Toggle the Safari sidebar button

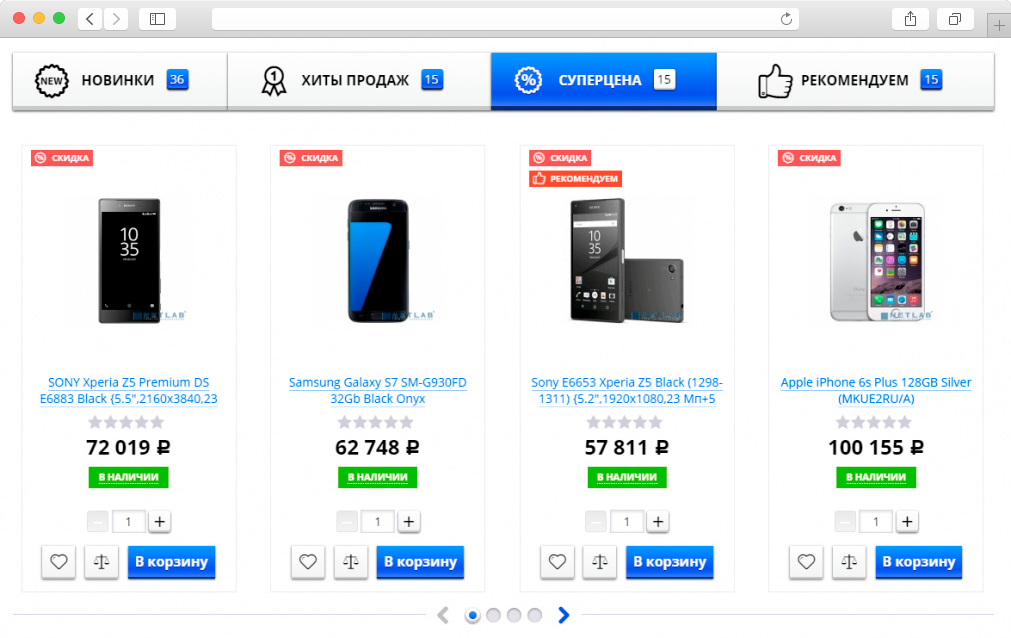157,19
